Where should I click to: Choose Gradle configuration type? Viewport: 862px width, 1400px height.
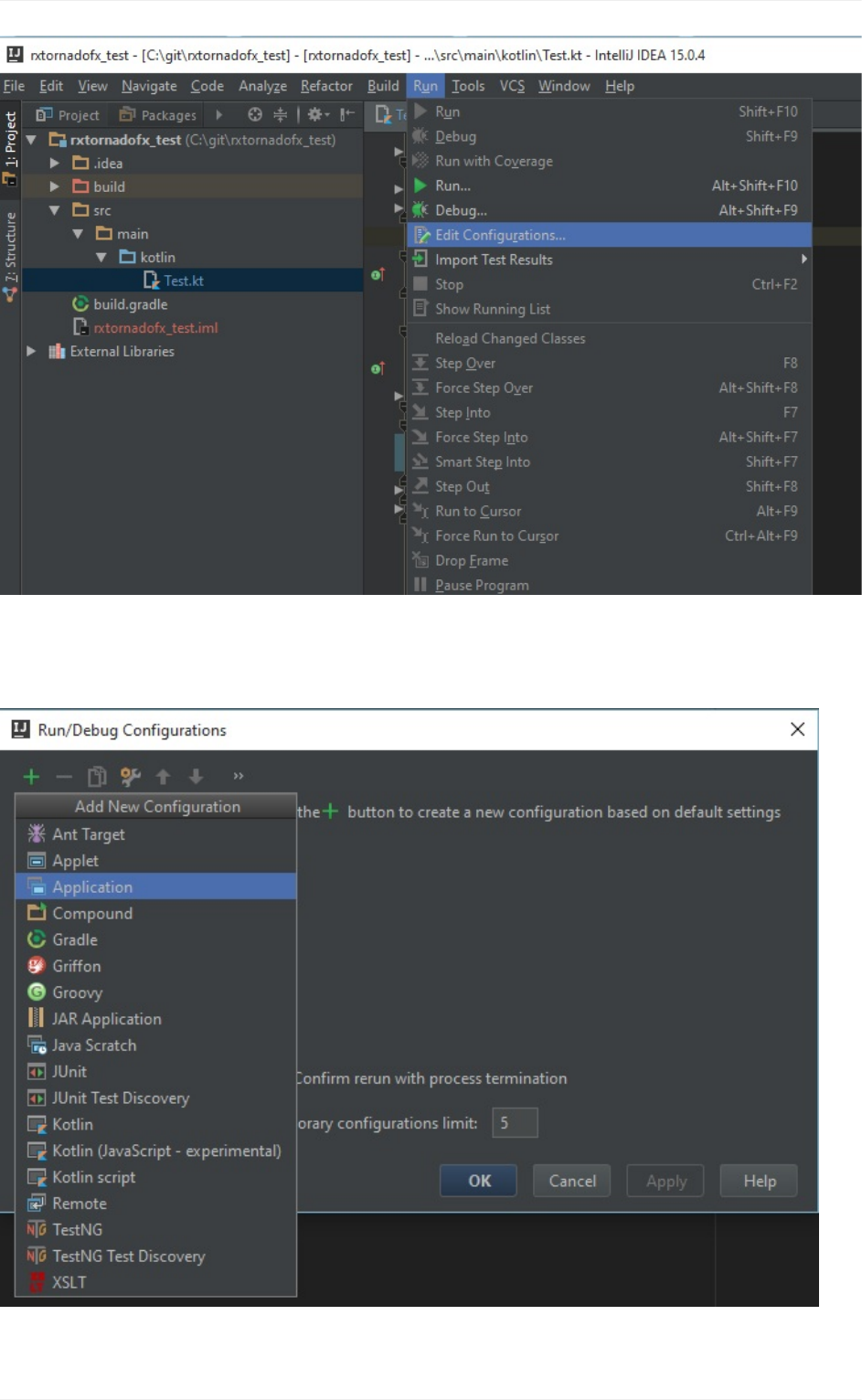[x=156, y=939]
